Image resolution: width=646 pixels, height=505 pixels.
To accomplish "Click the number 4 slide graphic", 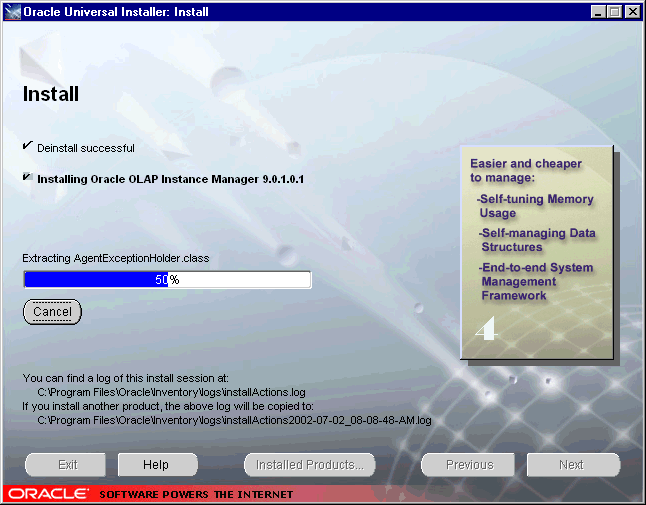I will (x=487, y=329).
